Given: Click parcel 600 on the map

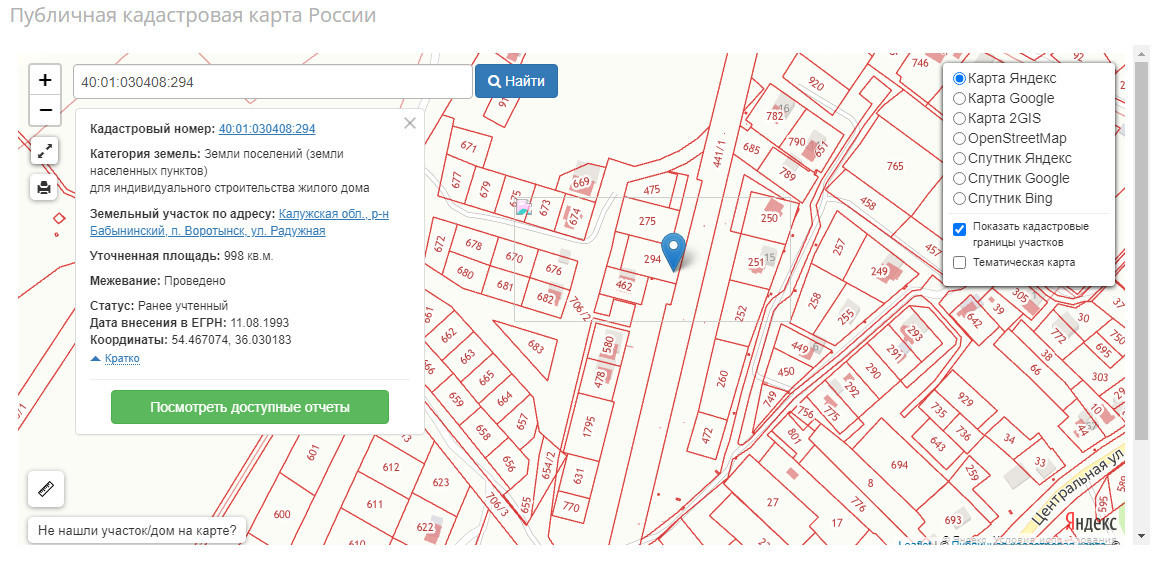Looking at the screenshot, I should tap(282, 514).
